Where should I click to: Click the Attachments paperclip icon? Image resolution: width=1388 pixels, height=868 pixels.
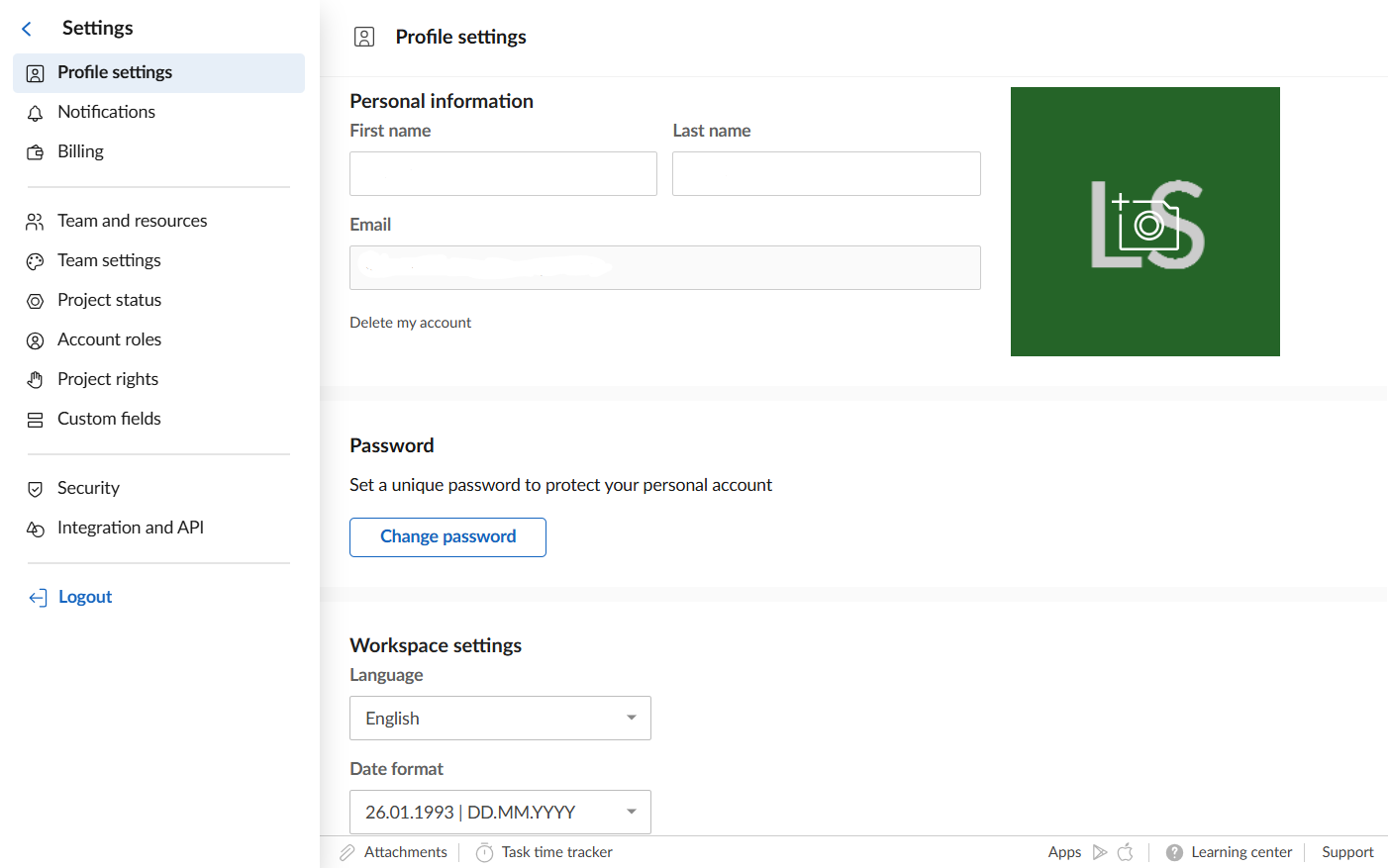pos(347,852)
